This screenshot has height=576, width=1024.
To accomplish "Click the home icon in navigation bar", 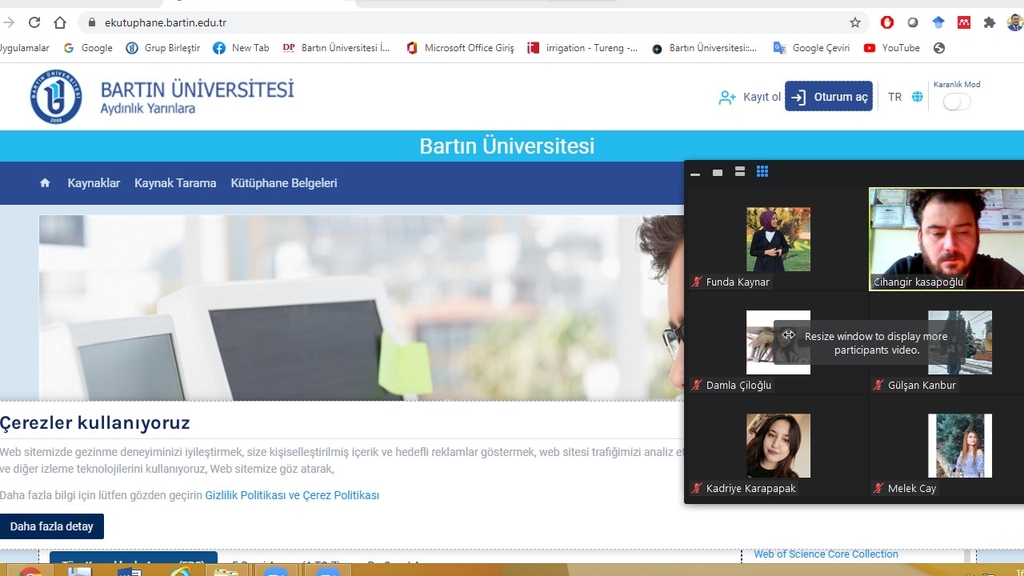I will pos(44,183).
